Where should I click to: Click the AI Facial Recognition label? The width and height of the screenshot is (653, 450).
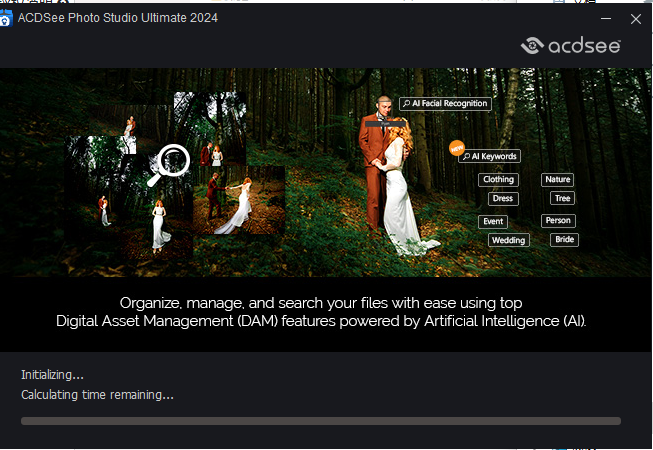[x=445, y=103]
